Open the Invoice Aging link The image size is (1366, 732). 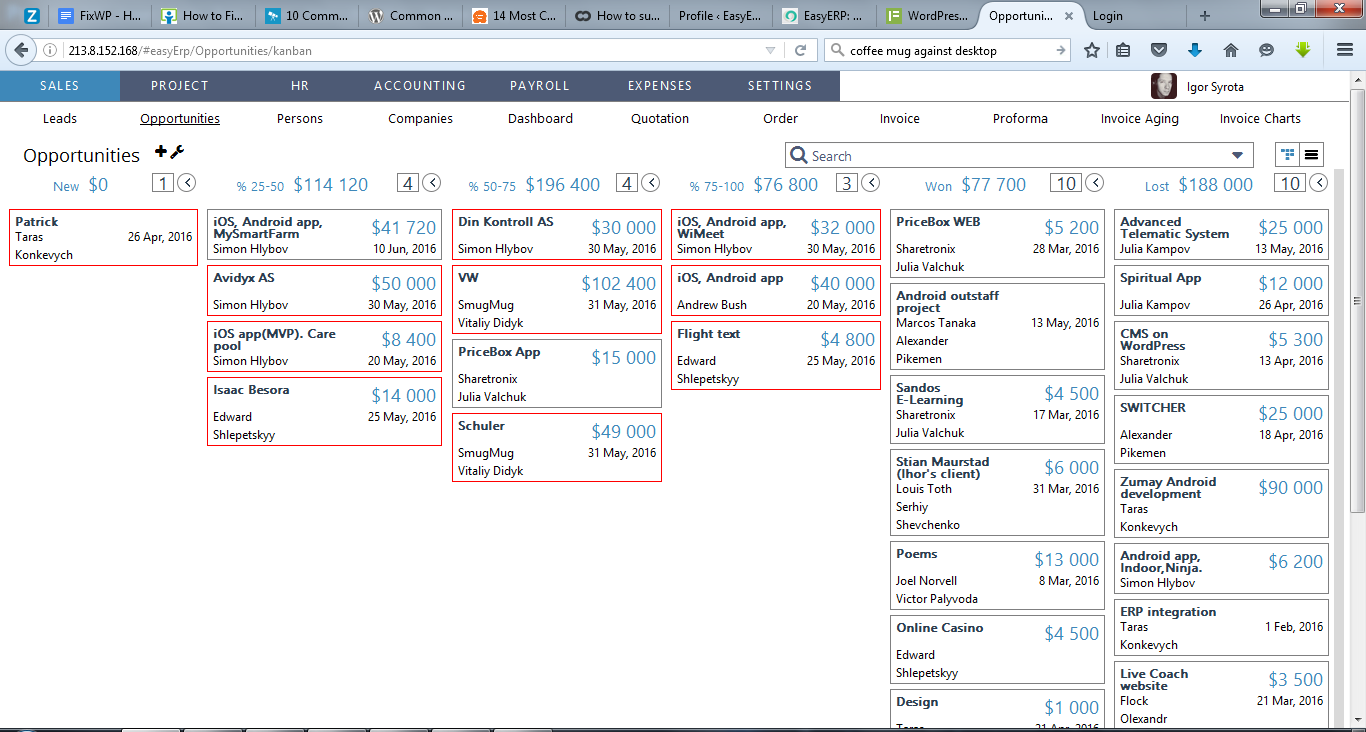pyautogui.click(x=1140, y=118)
